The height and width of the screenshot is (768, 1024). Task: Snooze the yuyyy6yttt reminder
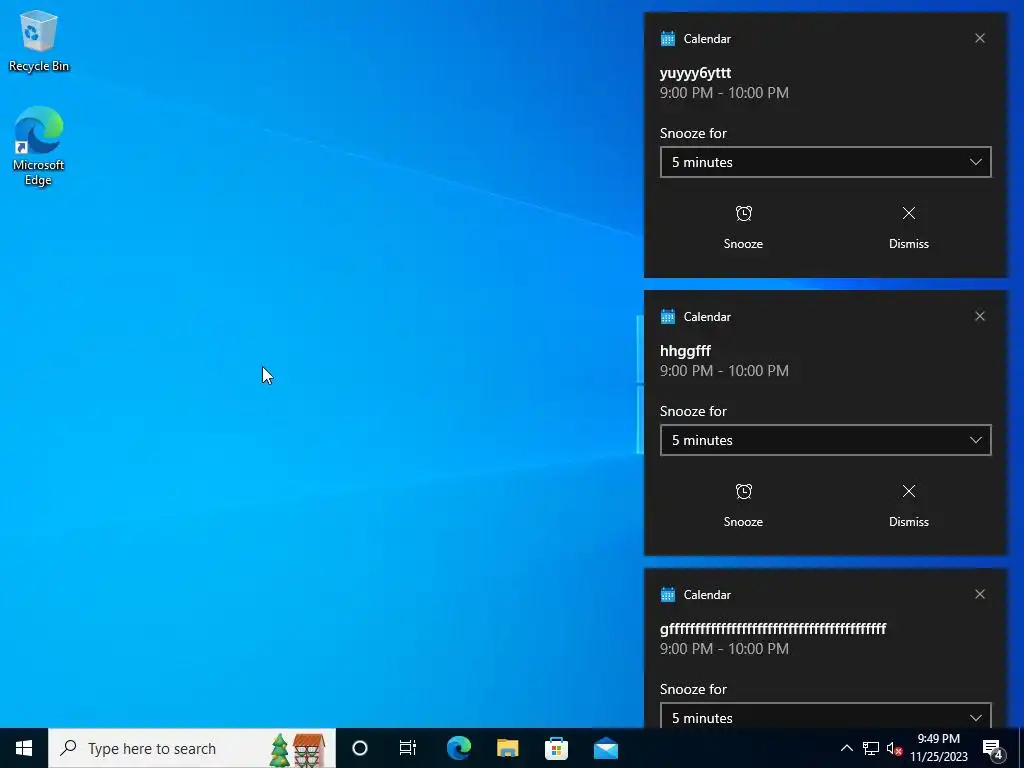(743, 228)
